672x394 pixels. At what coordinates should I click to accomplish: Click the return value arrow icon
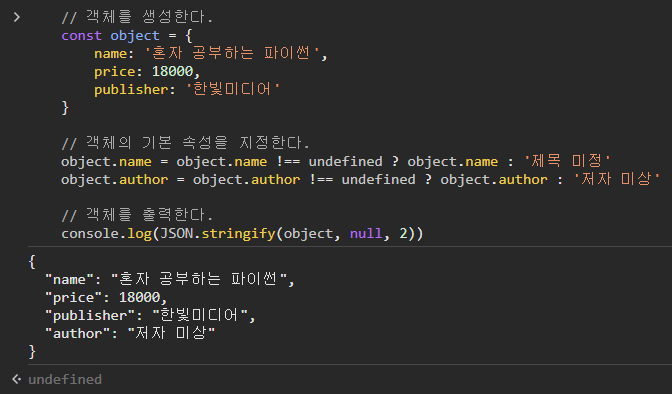tap(17, 379)
